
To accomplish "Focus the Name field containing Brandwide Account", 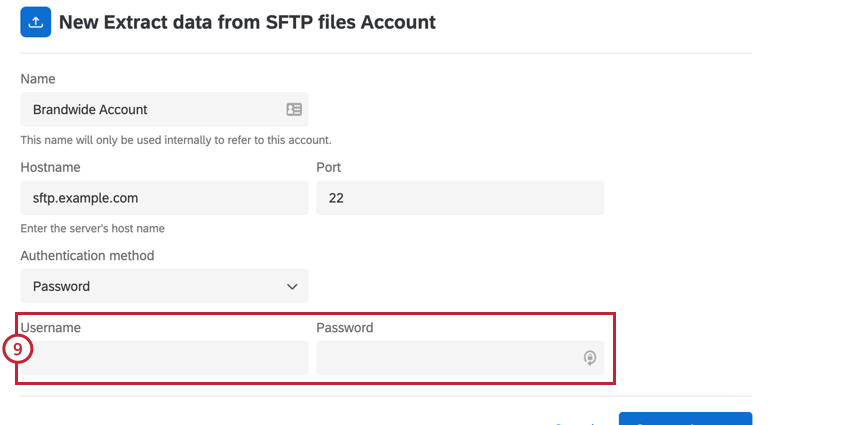I will tap(150, 109).
